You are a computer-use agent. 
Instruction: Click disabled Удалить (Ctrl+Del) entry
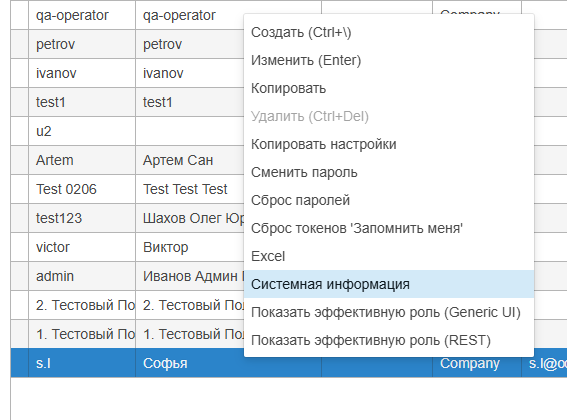[x=389, y=116]
